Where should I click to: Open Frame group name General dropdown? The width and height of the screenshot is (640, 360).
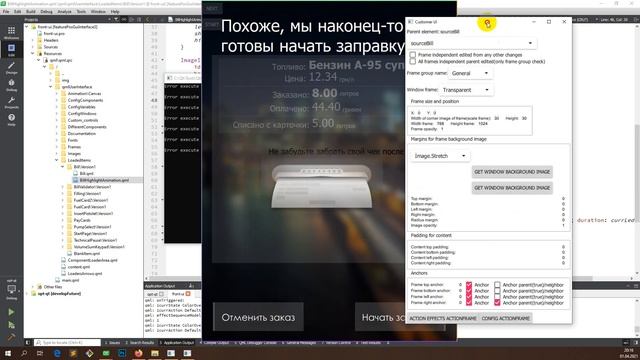click(470, 73)
